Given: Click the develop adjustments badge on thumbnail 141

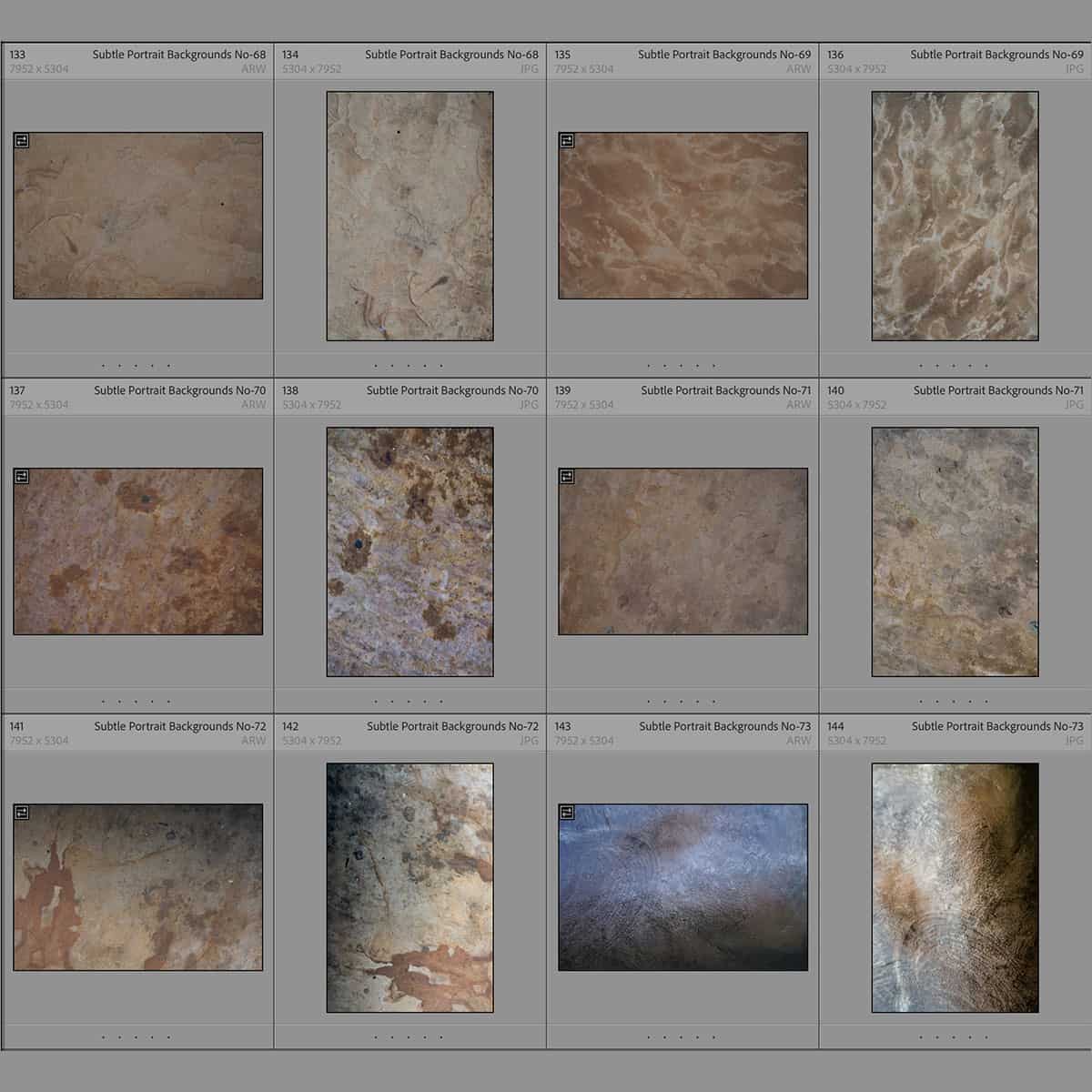Looking at the screenshot, I should tap(22, 812).
